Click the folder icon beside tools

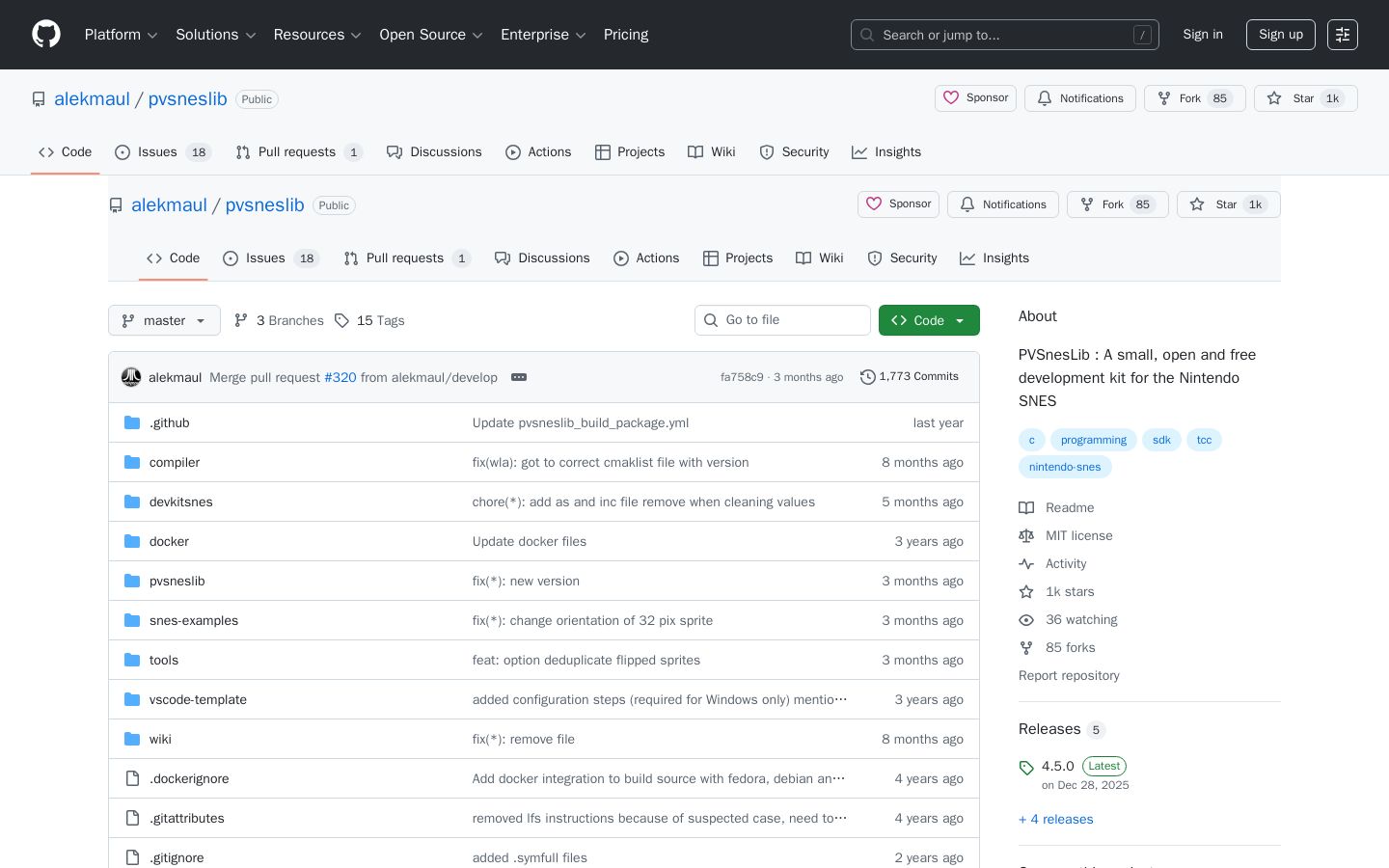point(132,660)
